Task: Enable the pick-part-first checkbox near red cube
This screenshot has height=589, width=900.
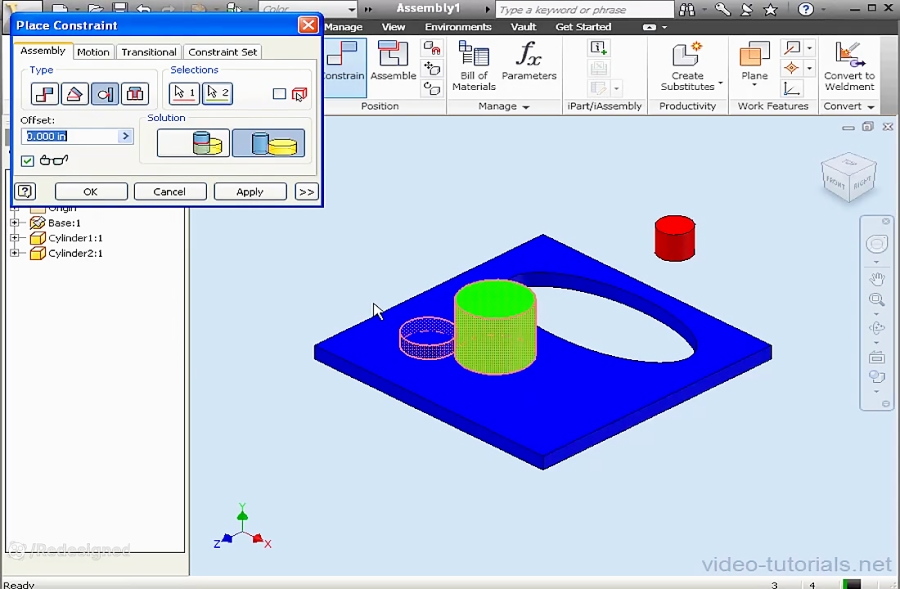Action: point(279,94)
